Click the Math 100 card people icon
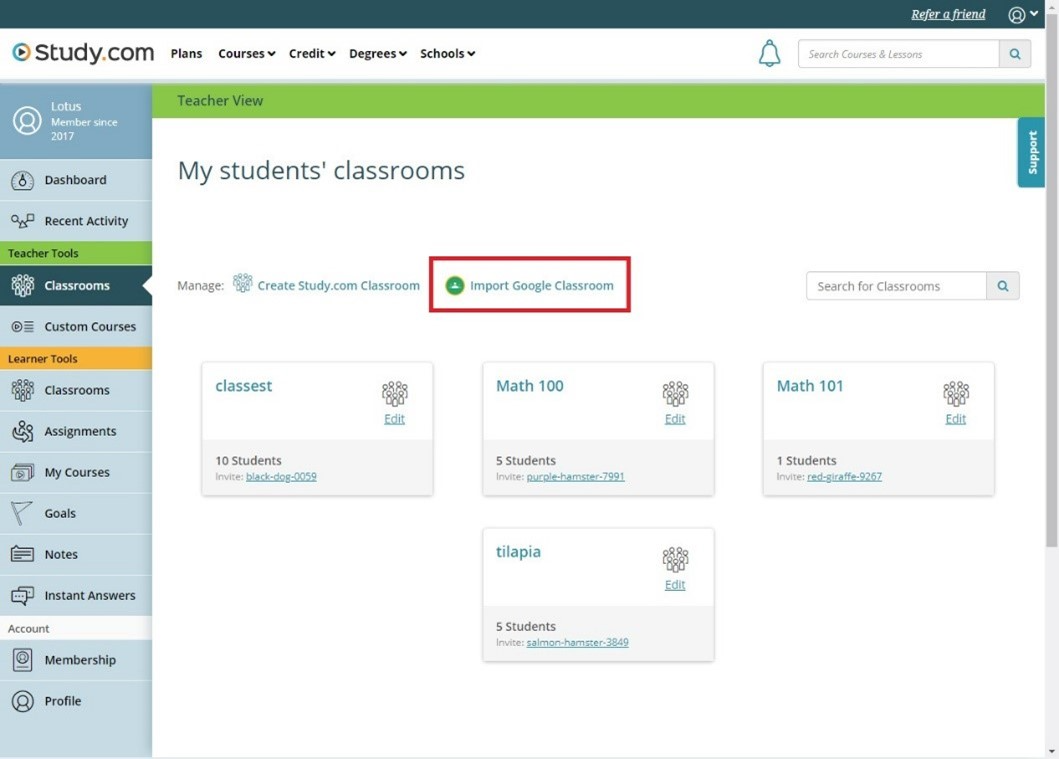 (x=675, y=394)
